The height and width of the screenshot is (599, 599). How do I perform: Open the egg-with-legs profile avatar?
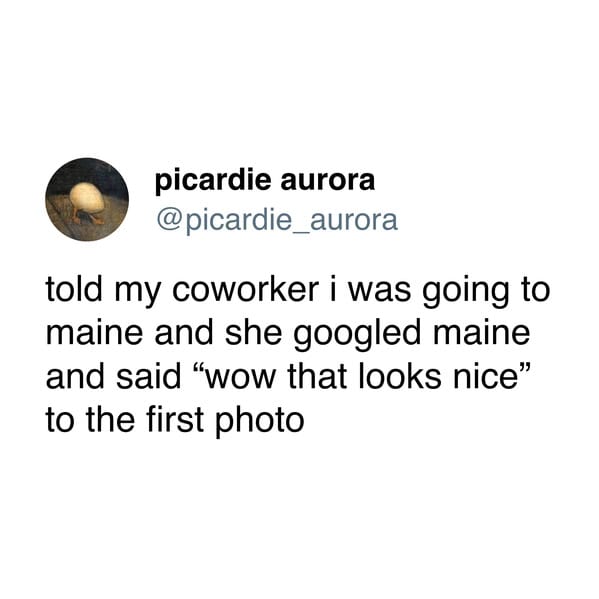[x=87, y=199]
